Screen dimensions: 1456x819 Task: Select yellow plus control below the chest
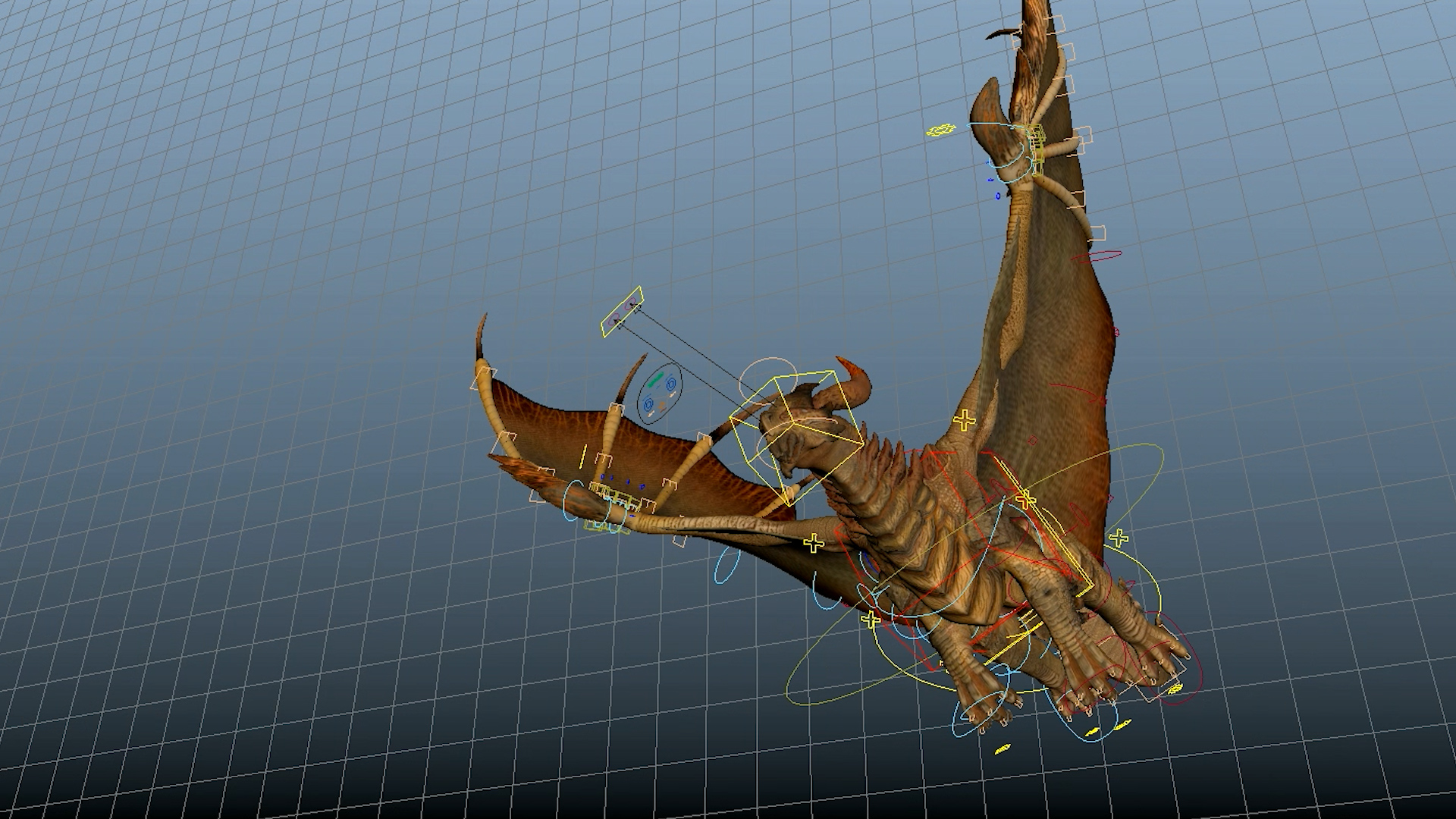point(871,620)
